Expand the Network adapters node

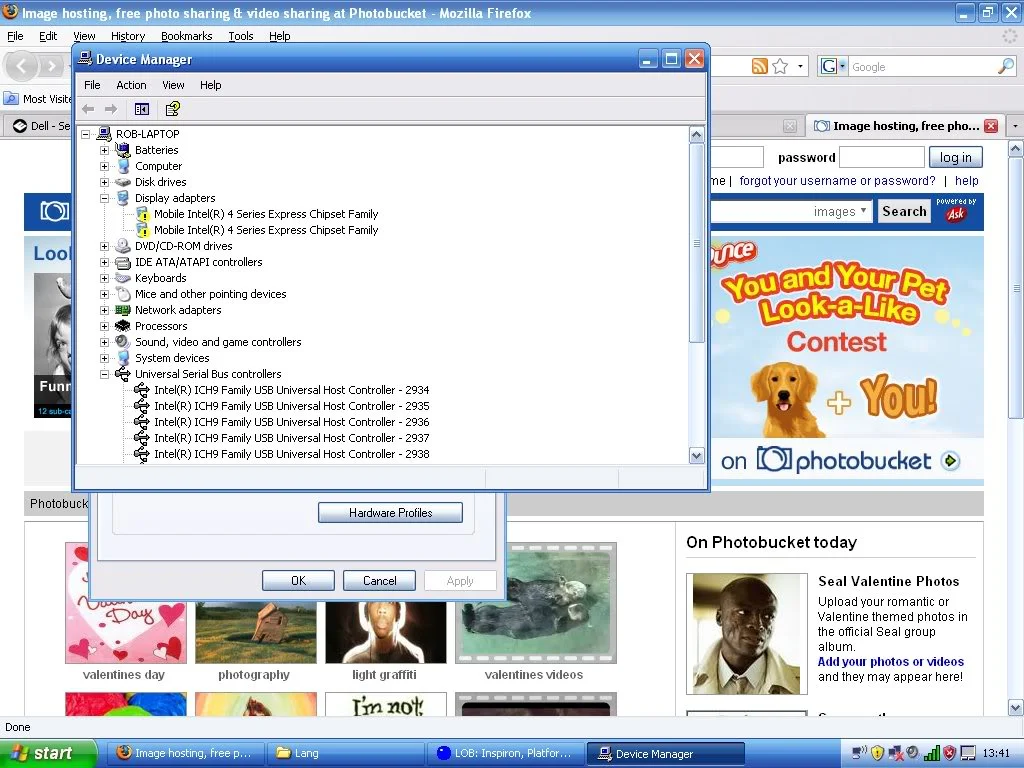[104, 310]
